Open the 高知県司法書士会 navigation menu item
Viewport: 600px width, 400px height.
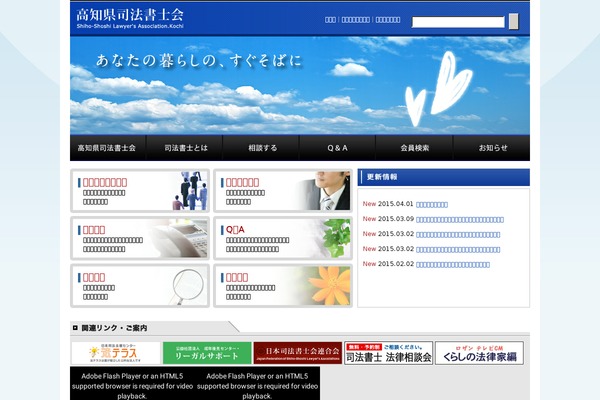108,148
